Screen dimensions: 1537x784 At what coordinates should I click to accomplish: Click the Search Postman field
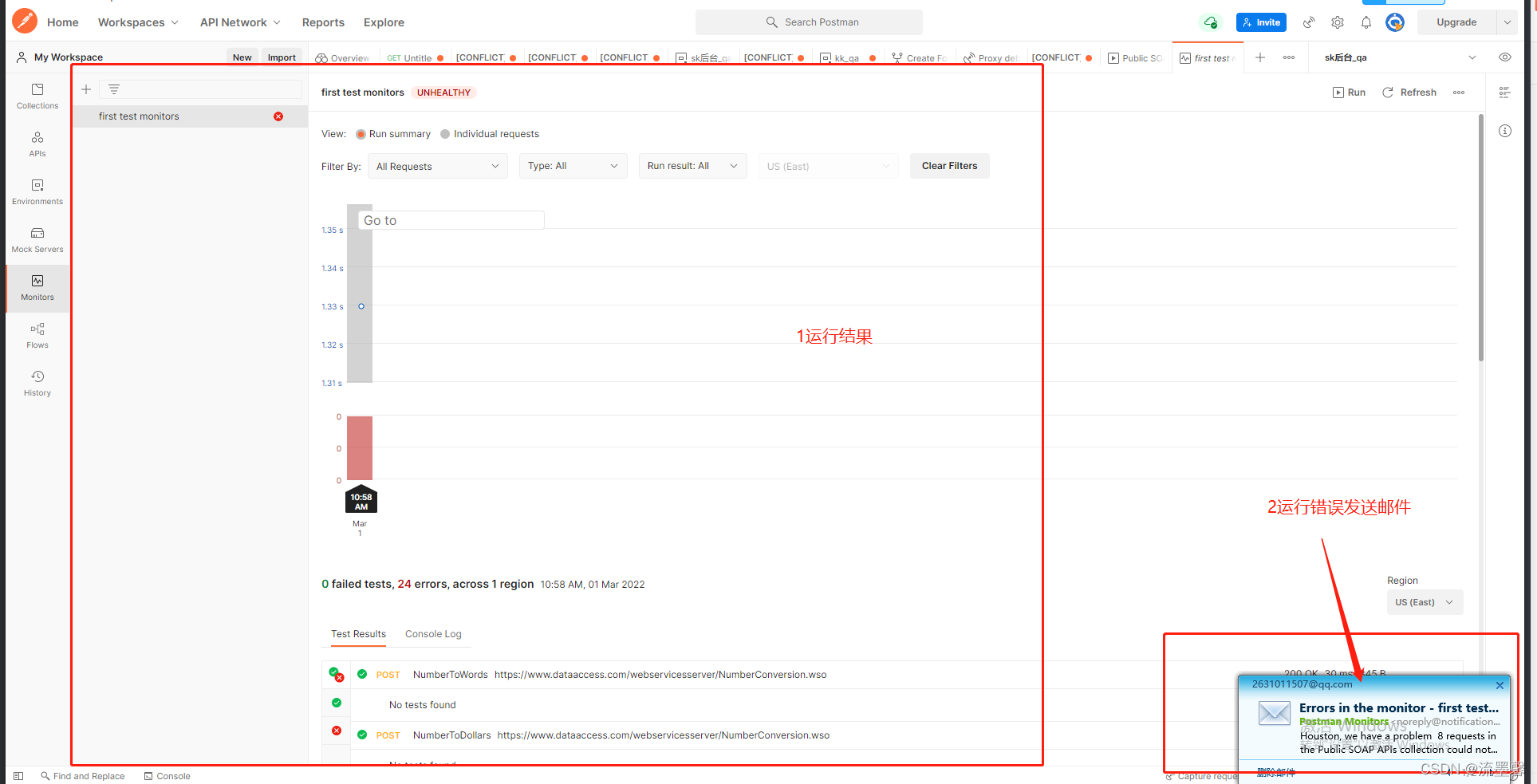pyautogui.click(x=809, y=22)
